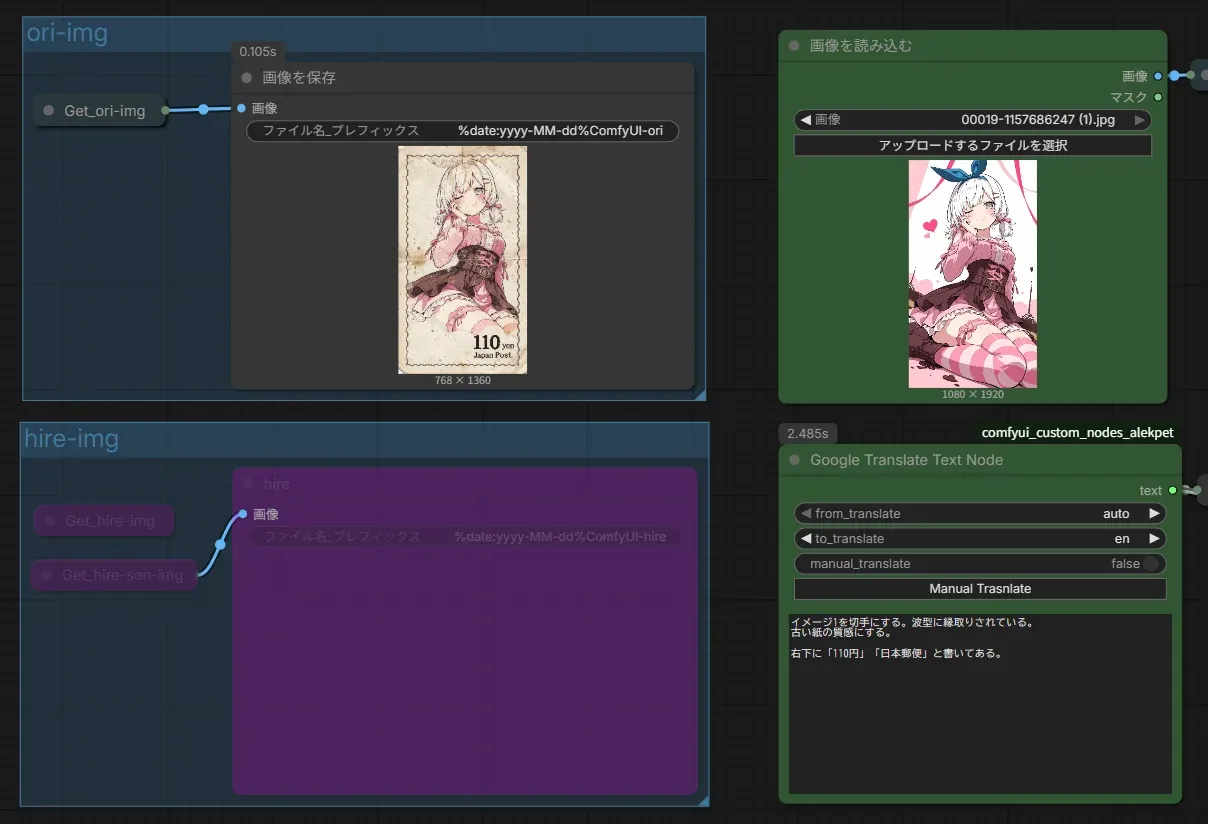Click the collapse dot on hire node
Viewport: 1208px width, 824px height.
(247, 484)
